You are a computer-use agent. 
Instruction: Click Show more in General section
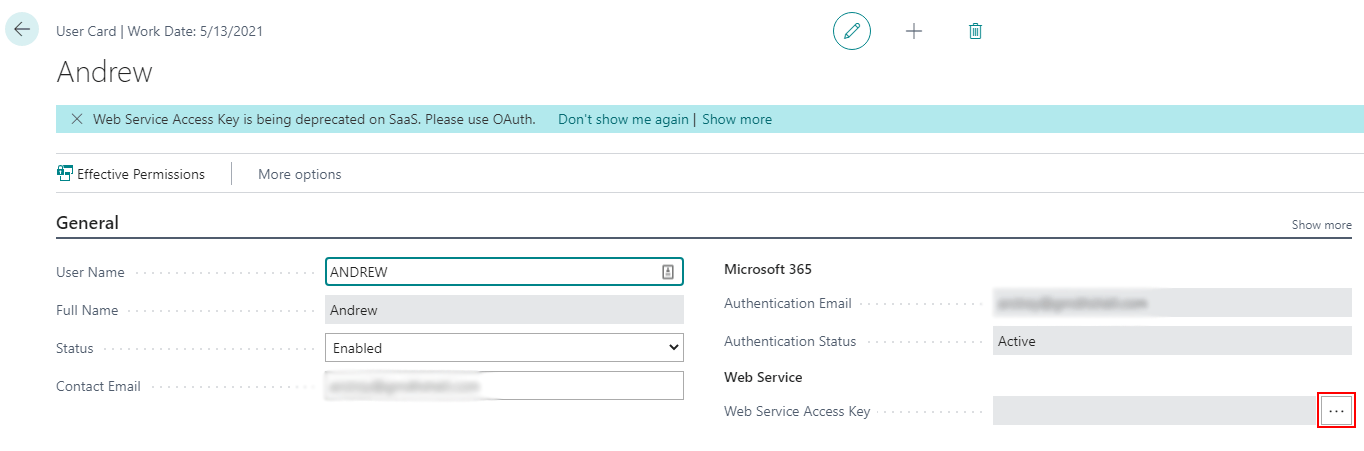pos(1321,225)
